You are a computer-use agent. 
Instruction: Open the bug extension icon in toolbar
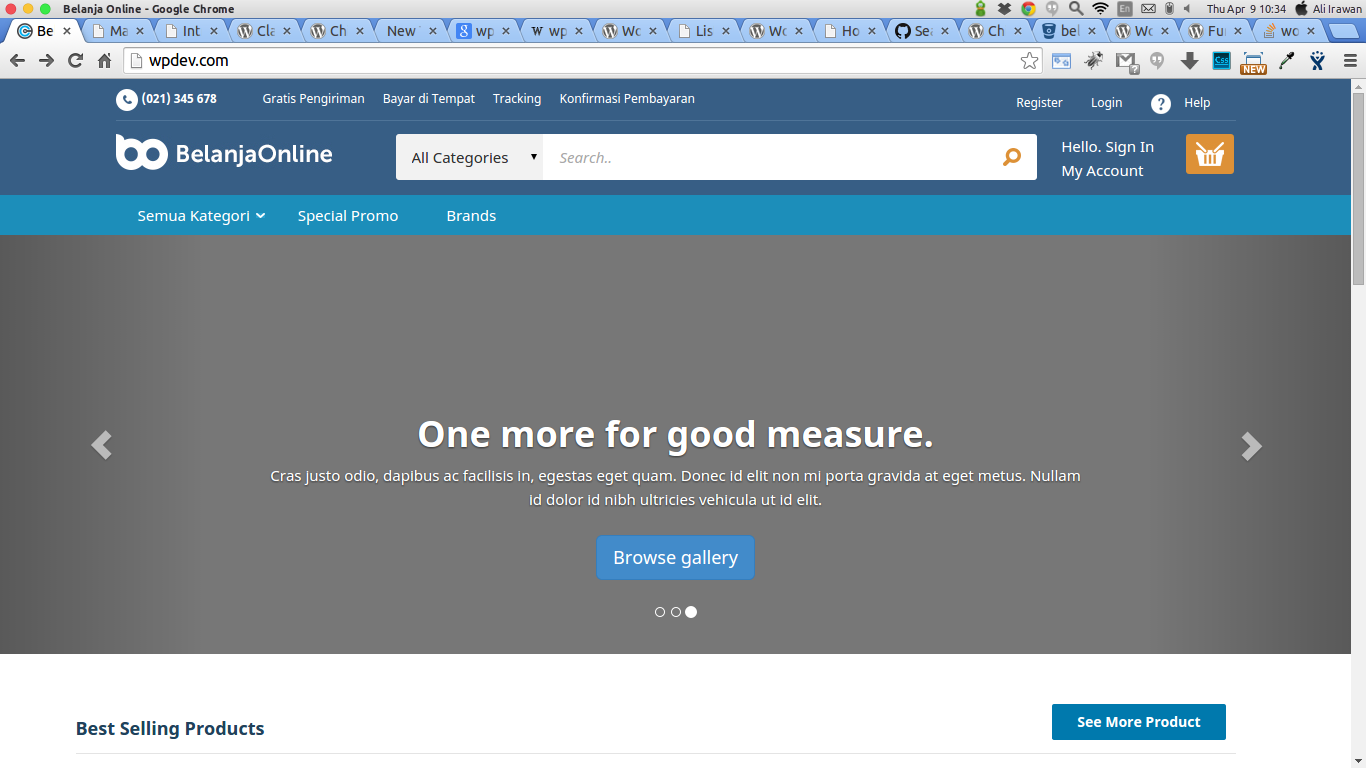[x=1094, y=61]
